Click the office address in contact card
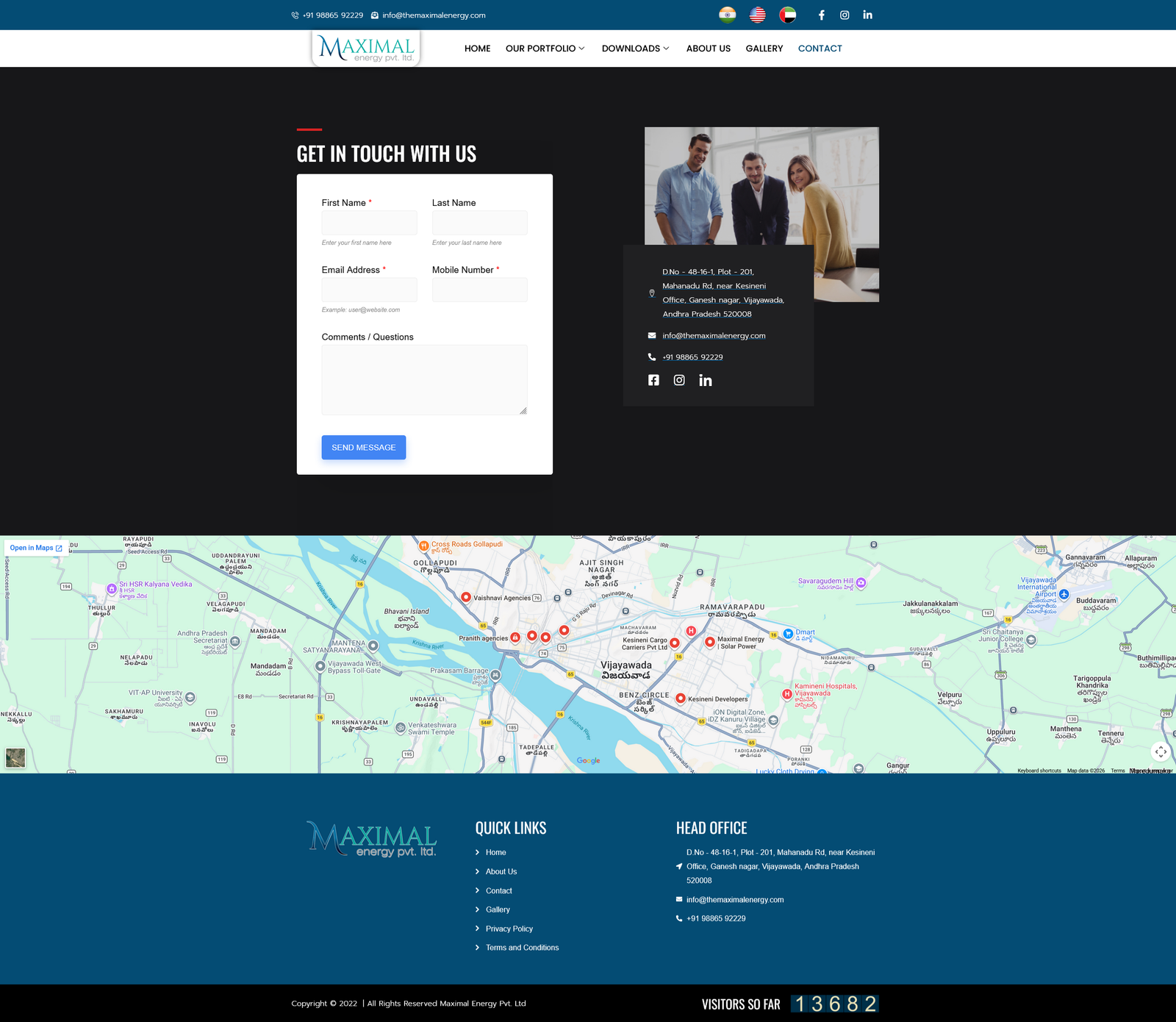The height and width of the screenshot is (1022, 1176). [723, 293]
